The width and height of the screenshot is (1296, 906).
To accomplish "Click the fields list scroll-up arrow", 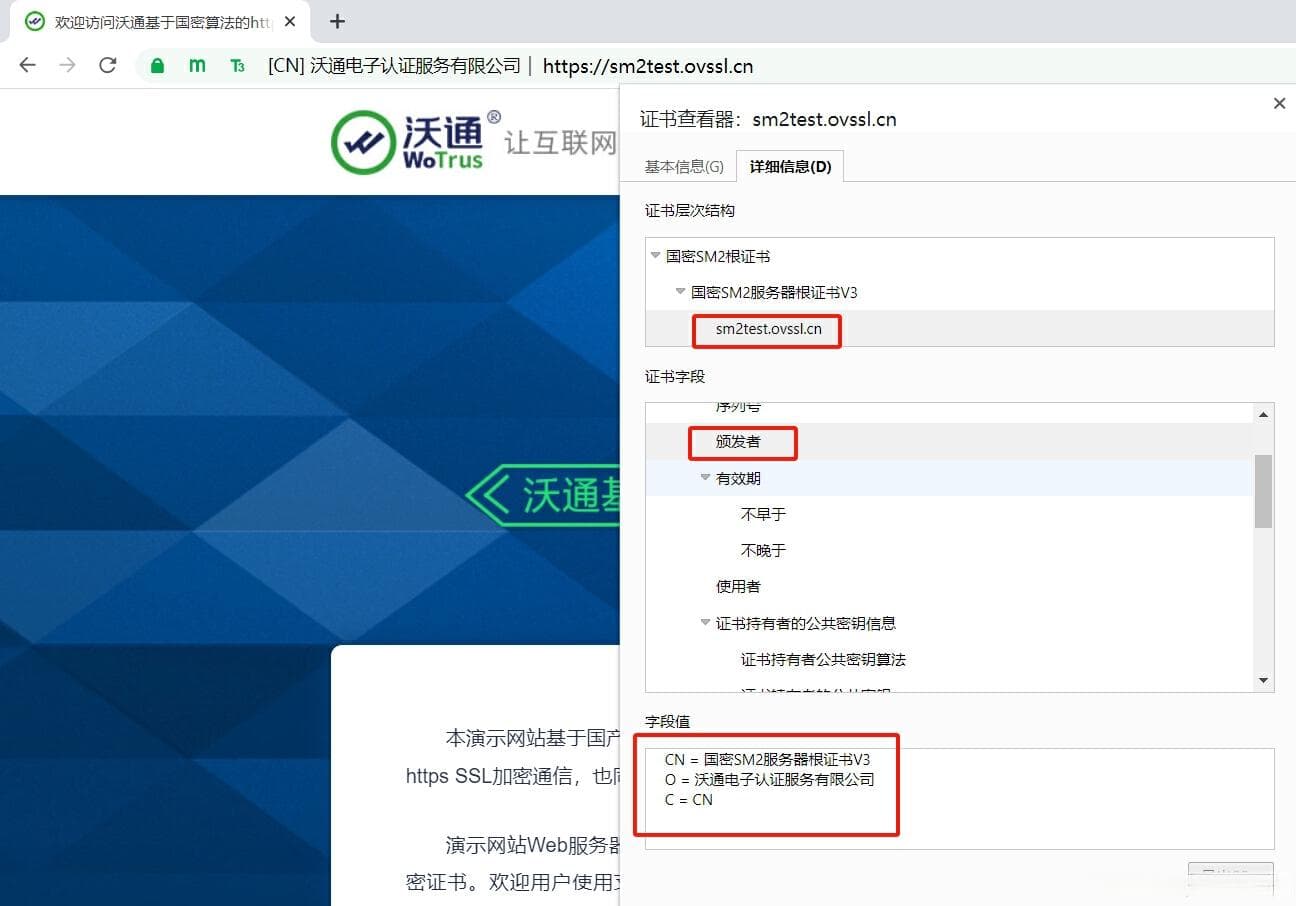I will 1264,415.
